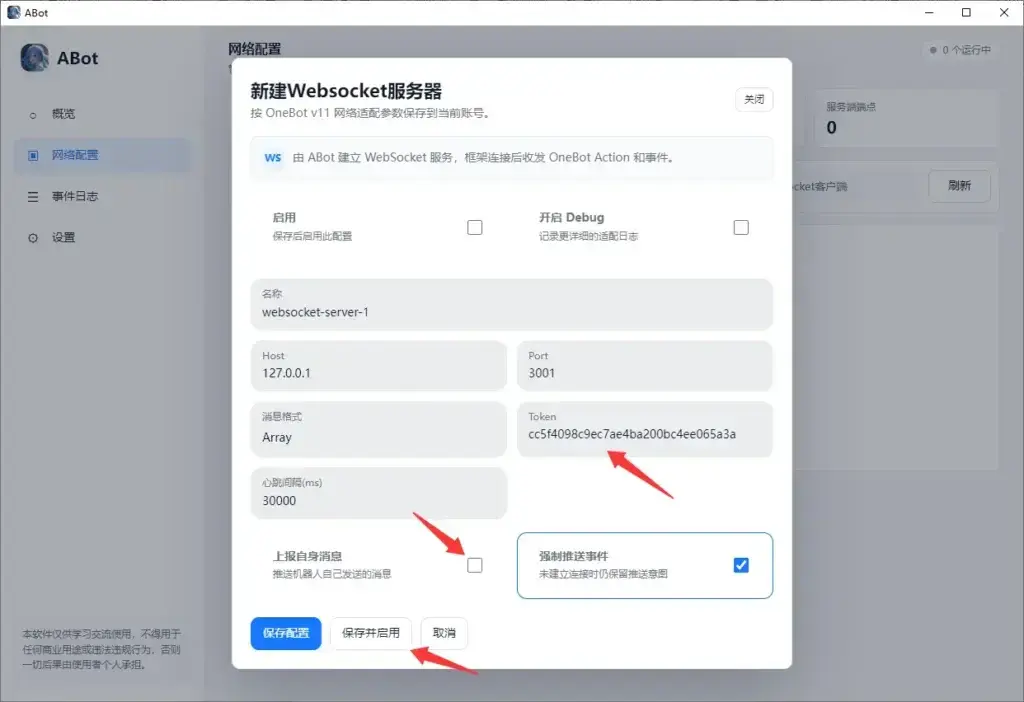Click the 概览 circle icon

click(33, 116)
